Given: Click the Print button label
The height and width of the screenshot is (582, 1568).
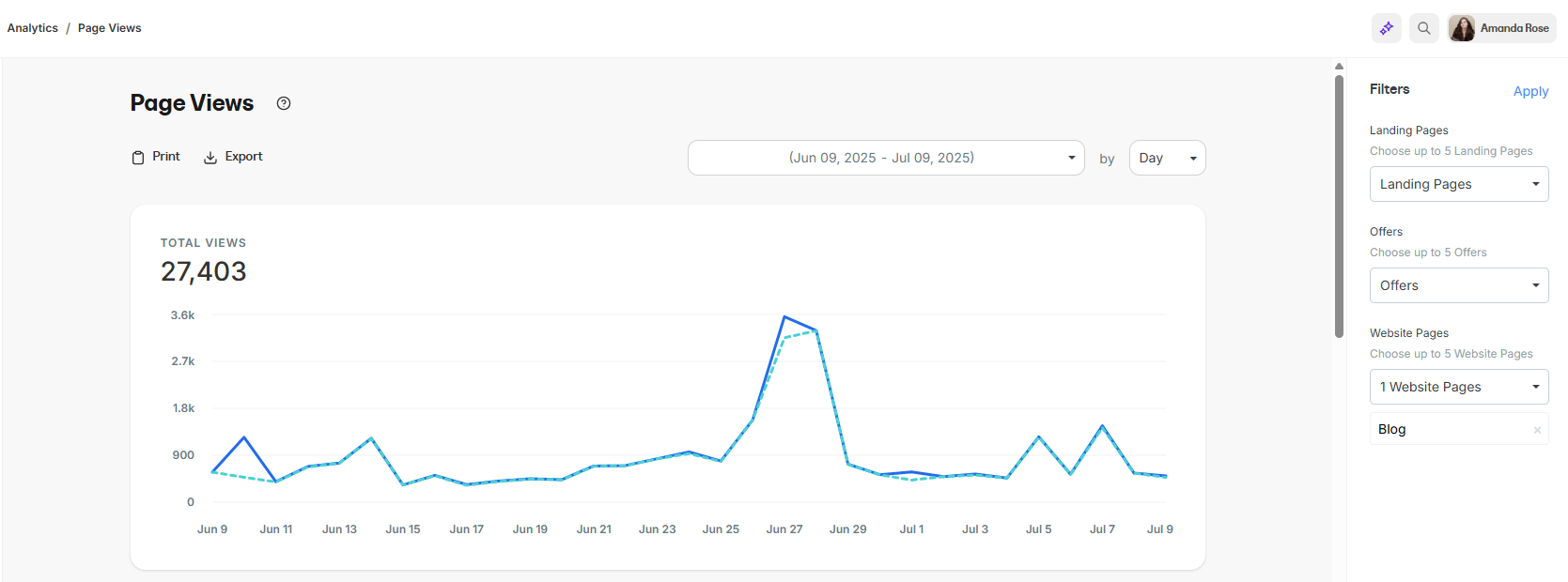Looking at the screenshot, I should 166,157.
